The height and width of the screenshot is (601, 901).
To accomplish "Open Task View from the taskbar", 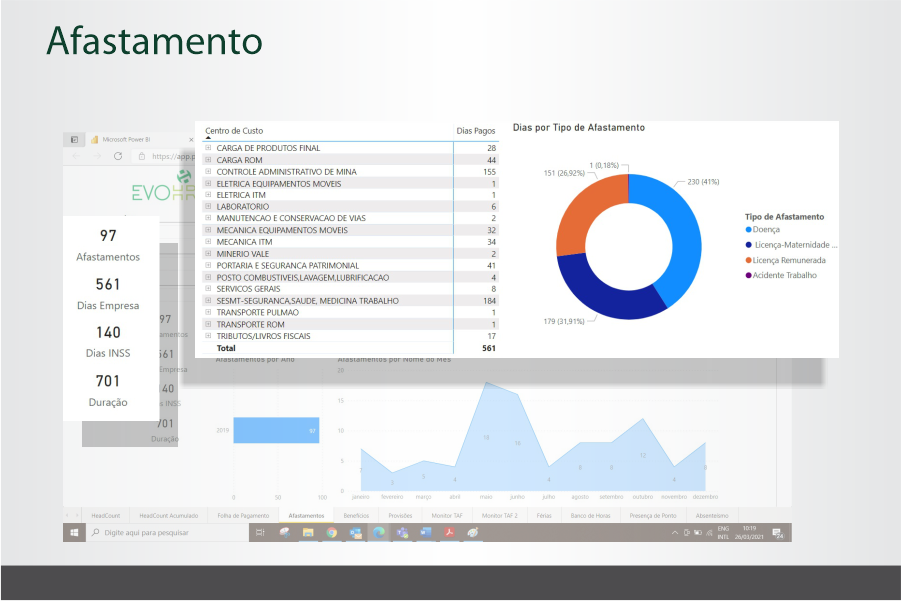I will pyautogui.click(x=260, y=533).
